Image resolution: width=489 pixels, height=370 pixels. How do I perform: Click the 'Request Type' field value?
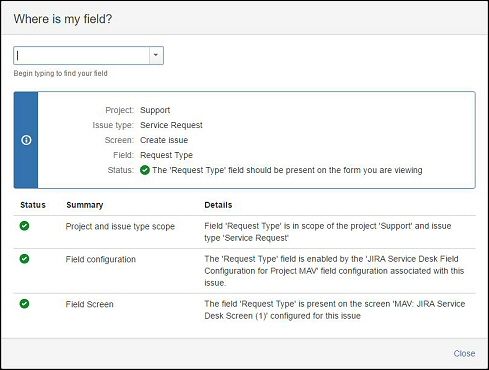tap(166, 155)
